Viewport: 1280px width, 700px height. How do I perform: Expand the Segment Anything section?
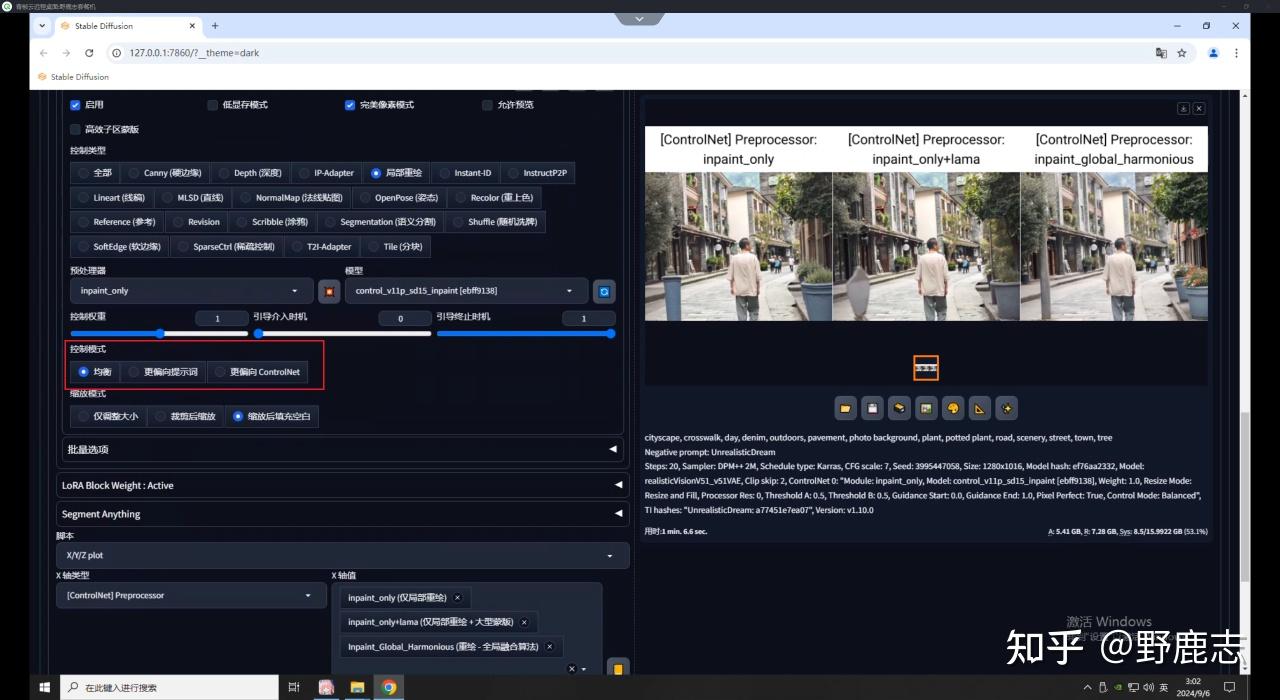click(342, 514)
